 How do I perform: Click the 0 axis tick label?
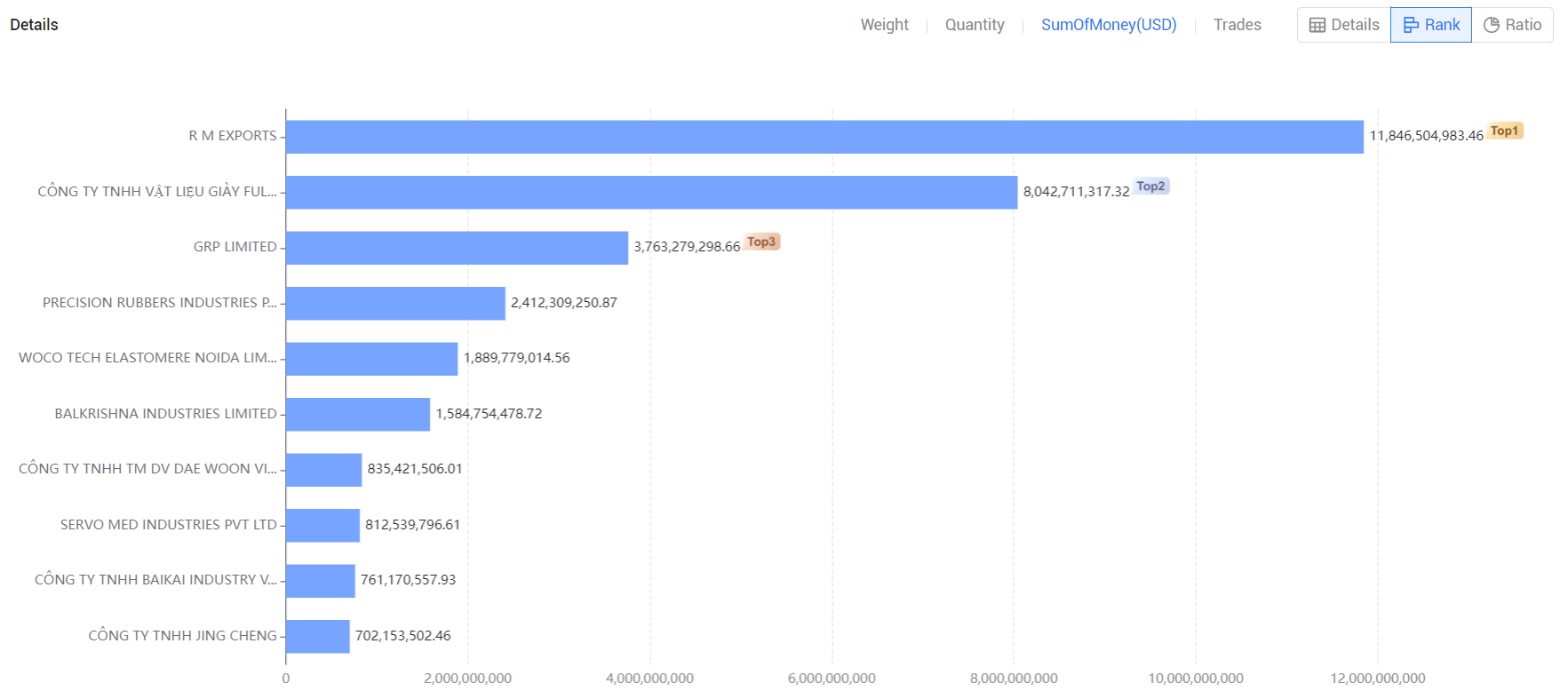286,679
